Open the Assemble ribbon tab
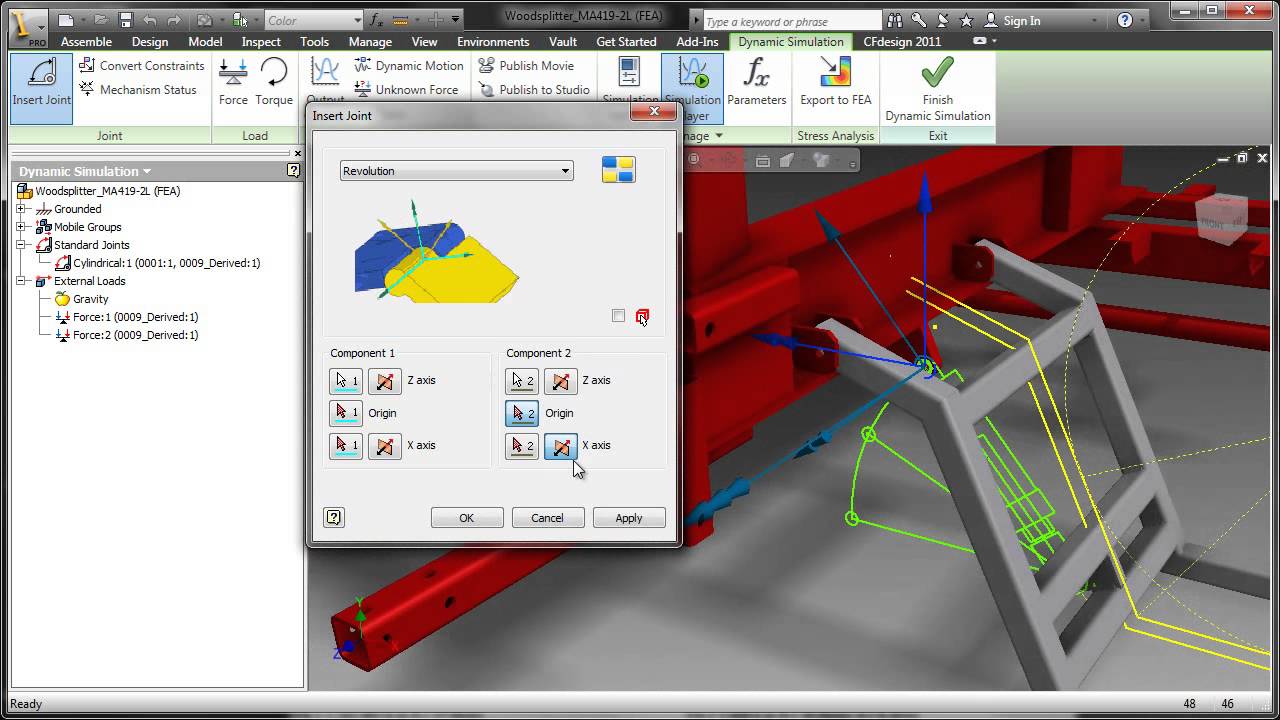The image size is (1280, 720). (x=86, y=42)
